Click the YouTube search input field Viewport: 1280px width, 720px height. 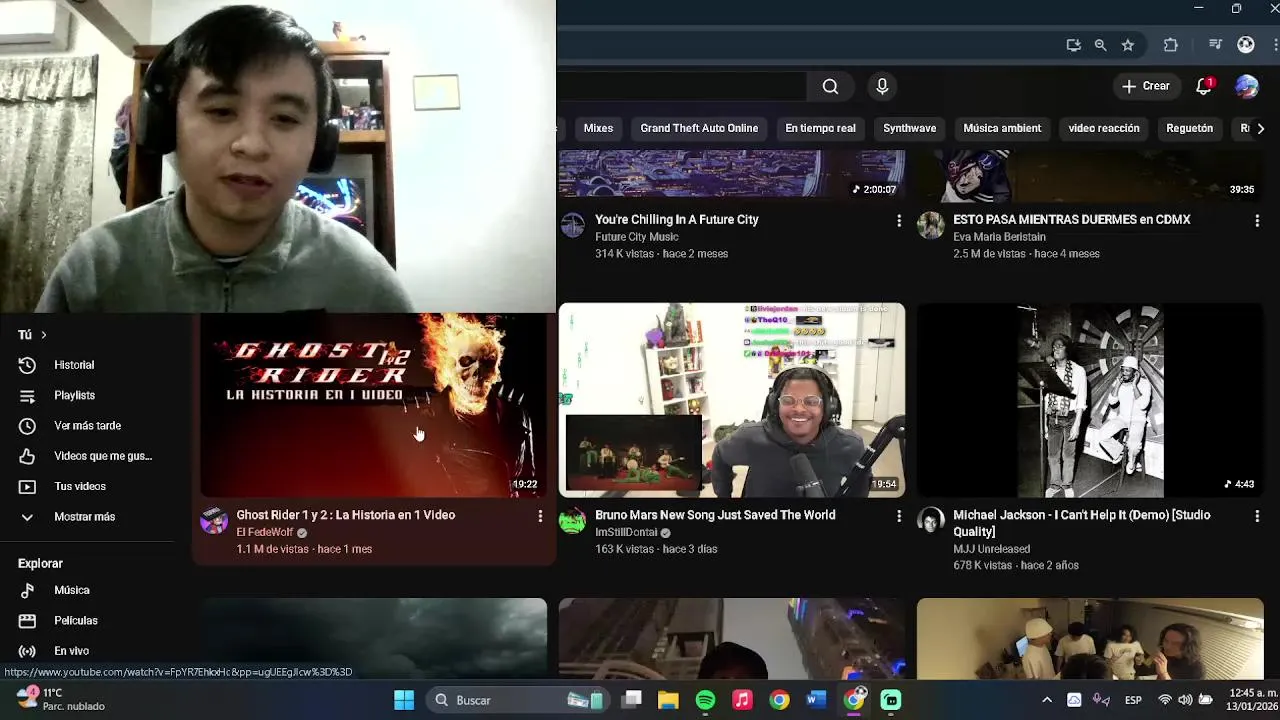click(681, 87)
